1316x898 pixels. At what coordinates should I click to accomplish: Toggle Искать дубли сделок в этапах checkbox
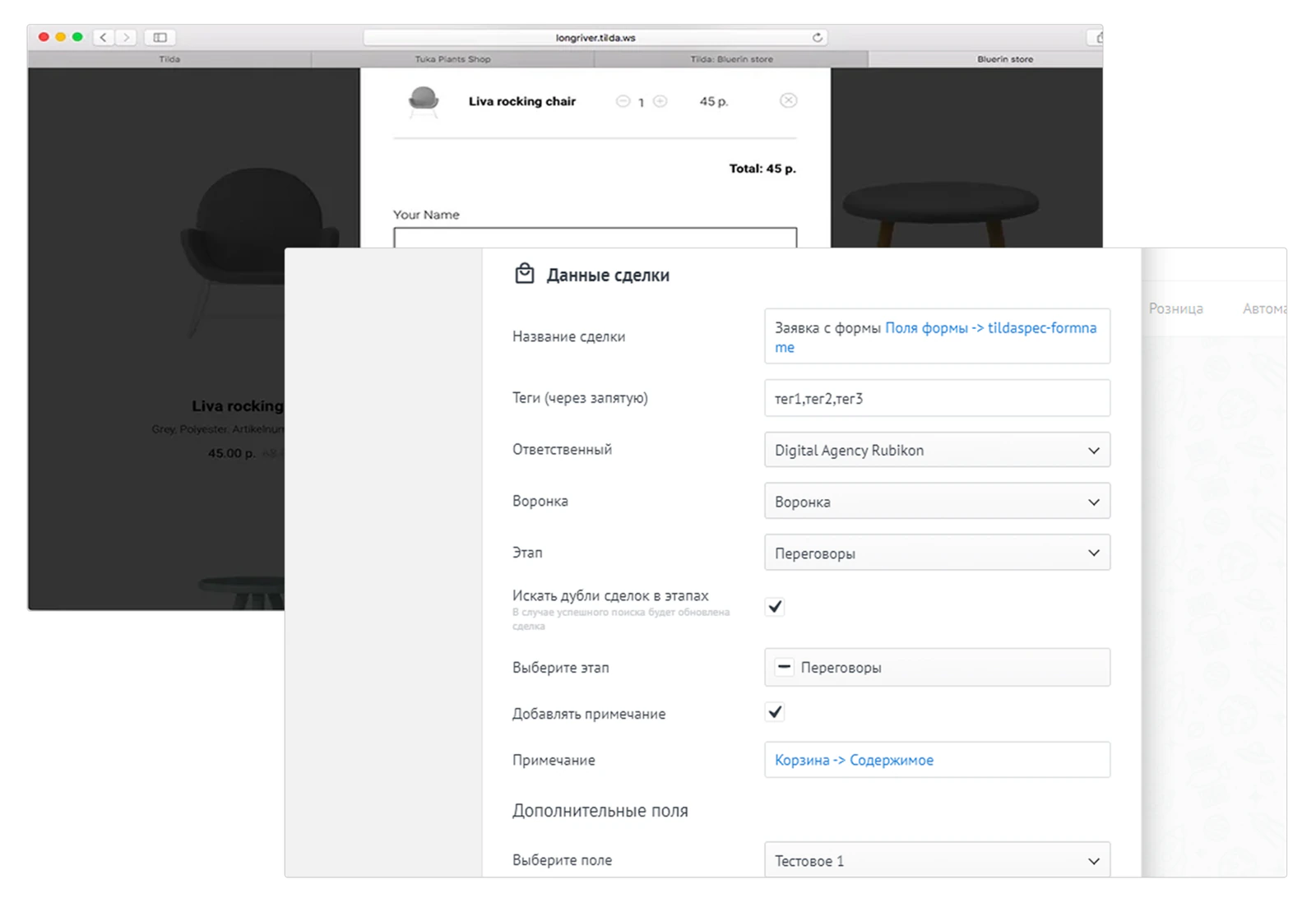pyautogui.click(x=775, y=607)
